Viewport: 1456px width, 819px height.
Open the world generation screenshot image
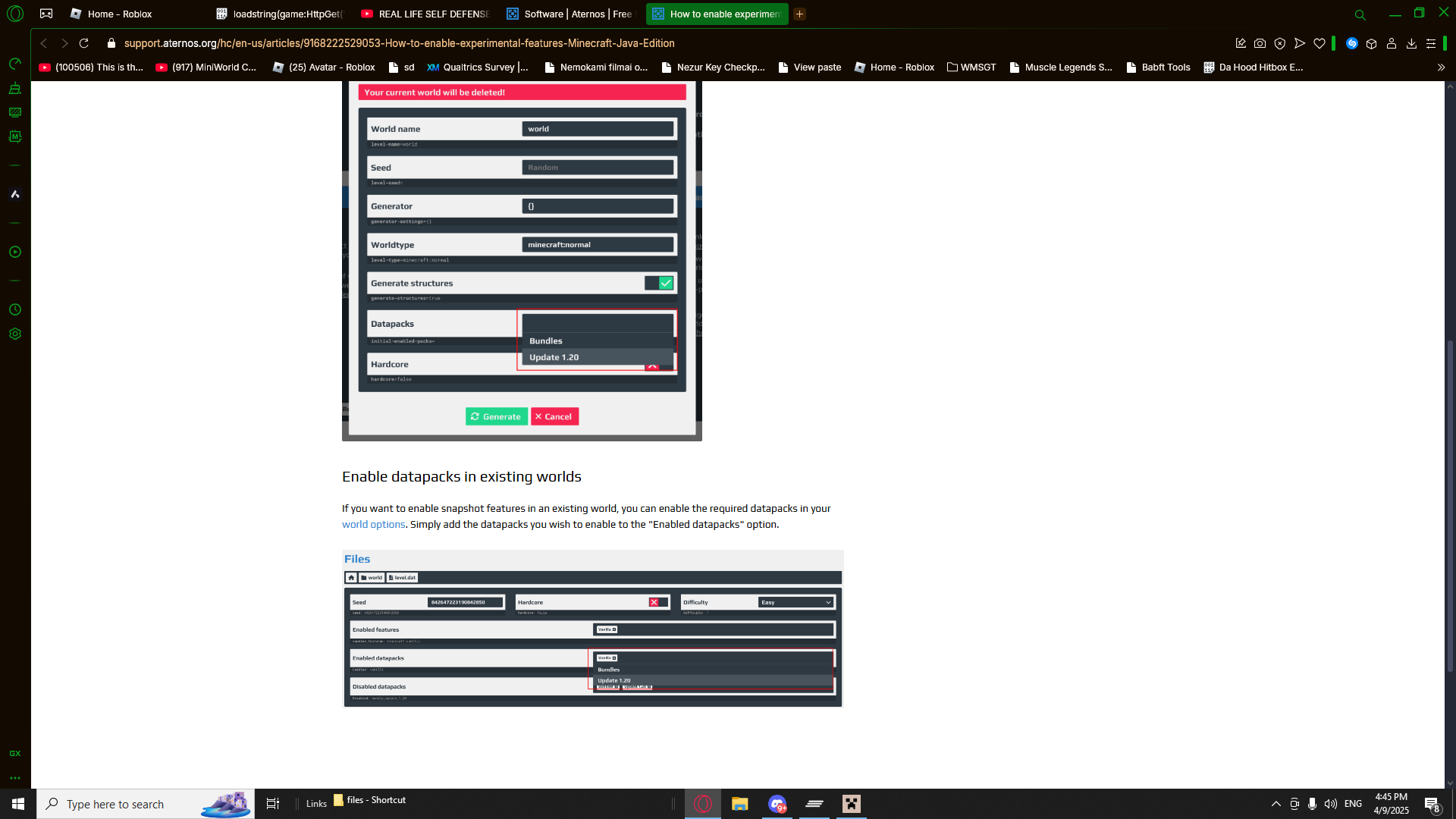click(x=522, y=261)
